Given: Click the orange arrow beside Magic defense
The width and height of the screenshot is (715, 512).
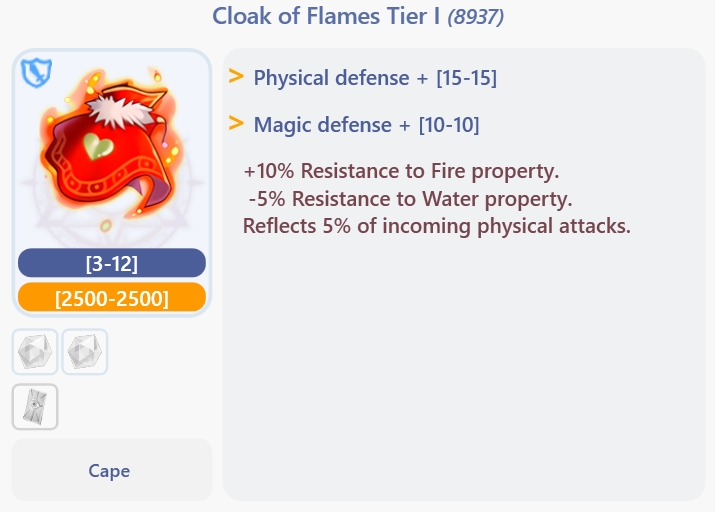Looking at the screenshot, I should point(237,123).
